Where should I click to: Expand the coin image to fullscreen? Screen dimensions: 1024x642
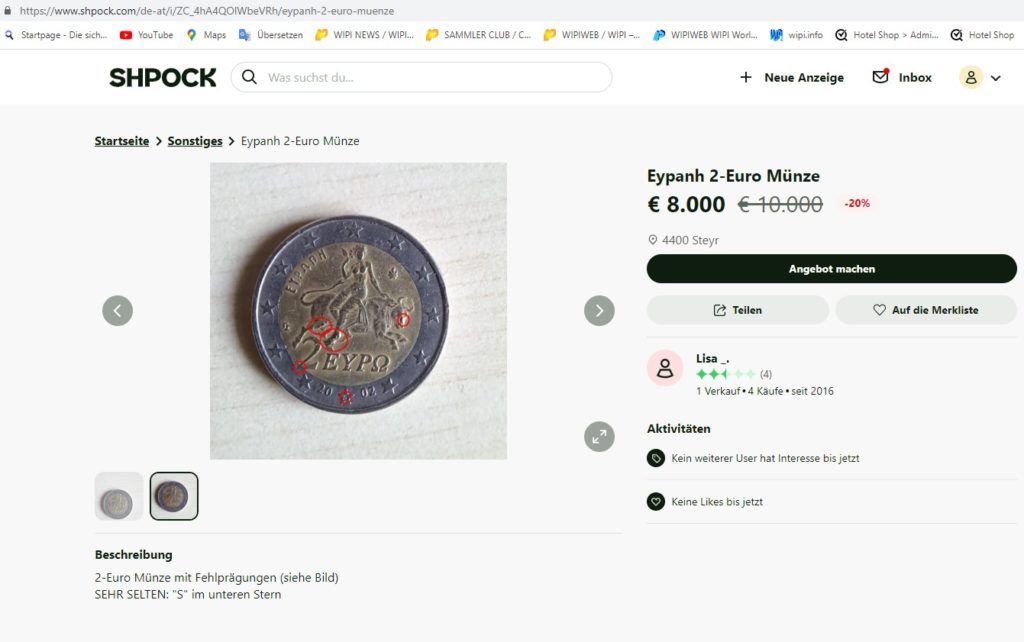tap(599, 436)
